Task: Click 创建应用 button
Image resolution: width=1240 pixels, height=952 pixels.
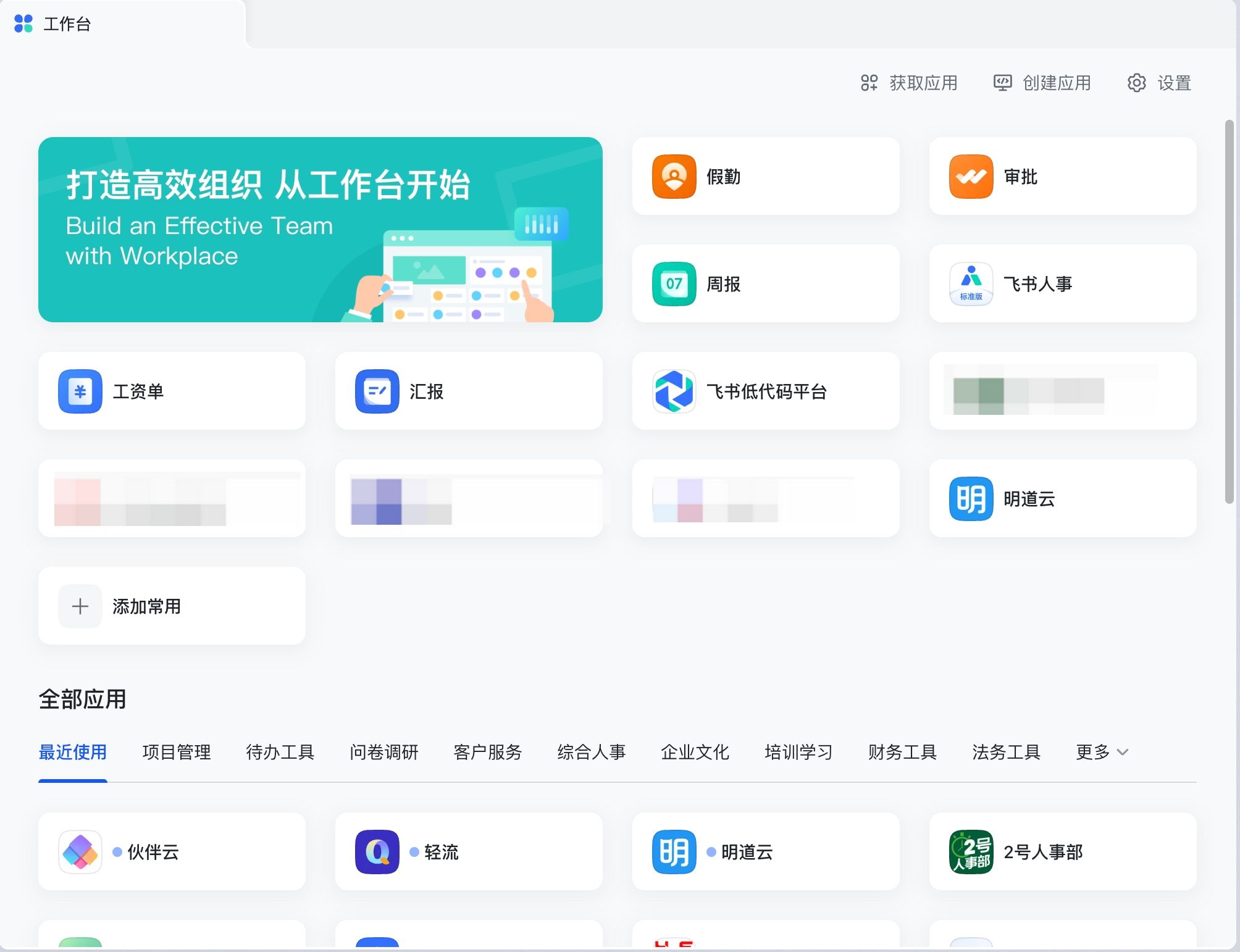Action: 1042,83
